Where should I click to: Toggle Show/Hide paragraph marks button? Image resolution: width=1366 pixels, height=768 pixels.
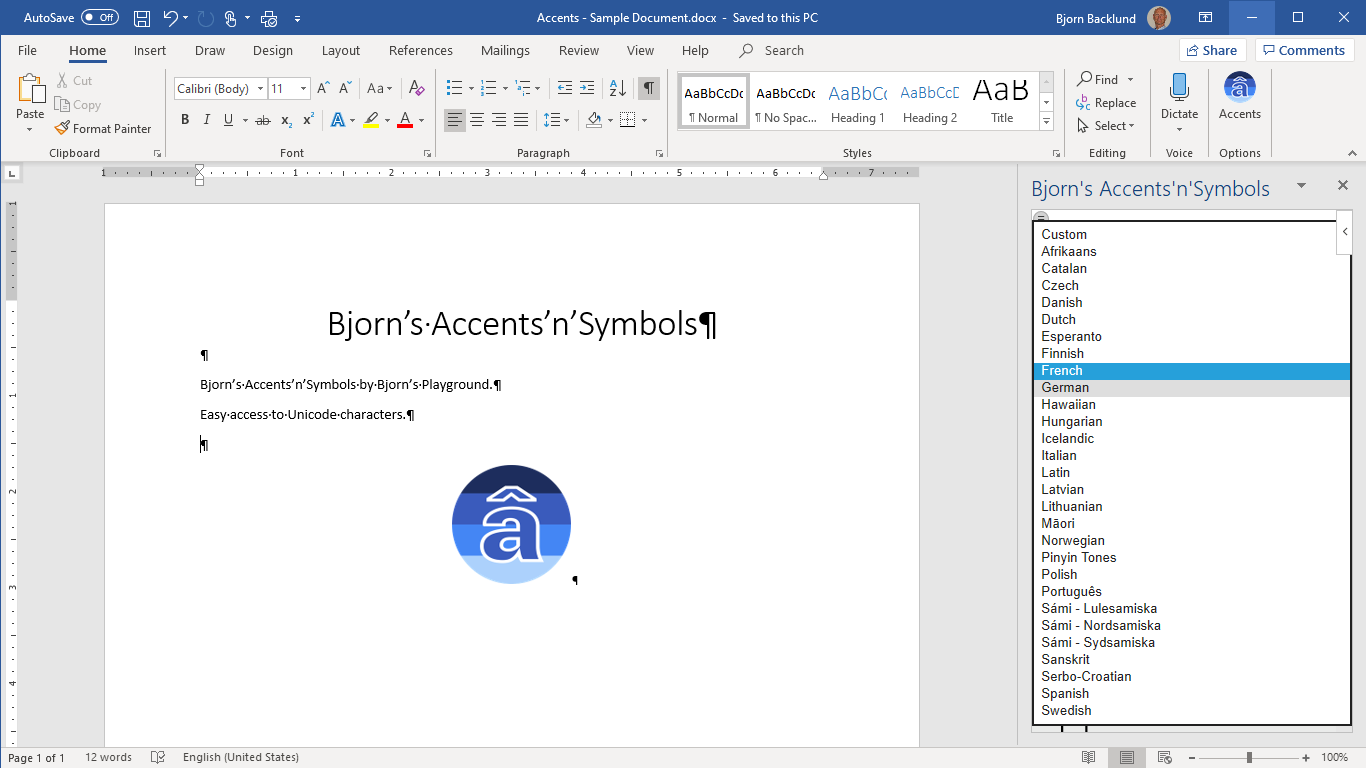[x=649, y=89]
